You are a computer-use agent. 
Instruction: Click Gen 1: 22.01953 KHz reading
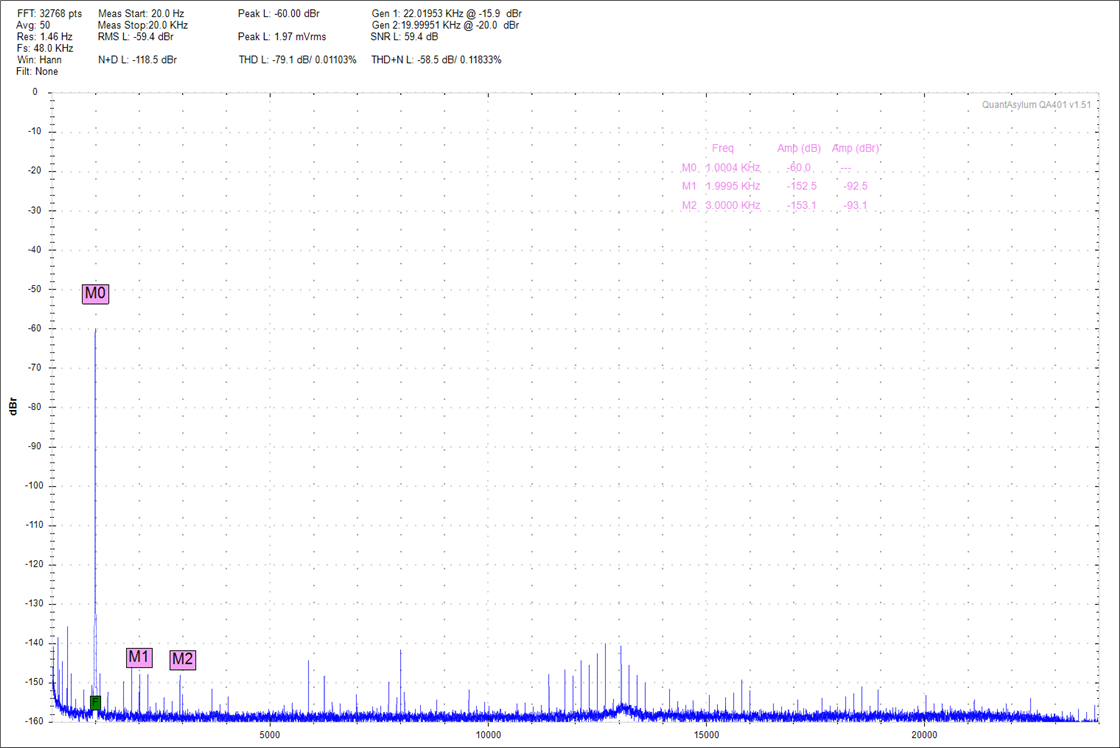point(446,14)
